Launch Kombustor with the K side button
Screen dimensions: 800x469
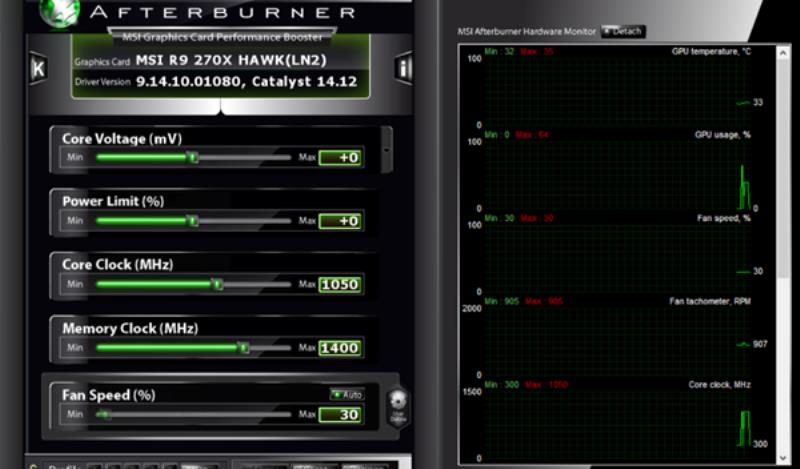(38, 68)
